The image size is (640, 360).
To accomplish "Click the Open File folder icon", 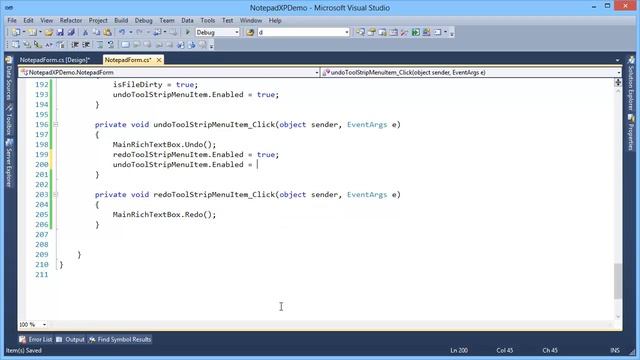I will [49, 32].
